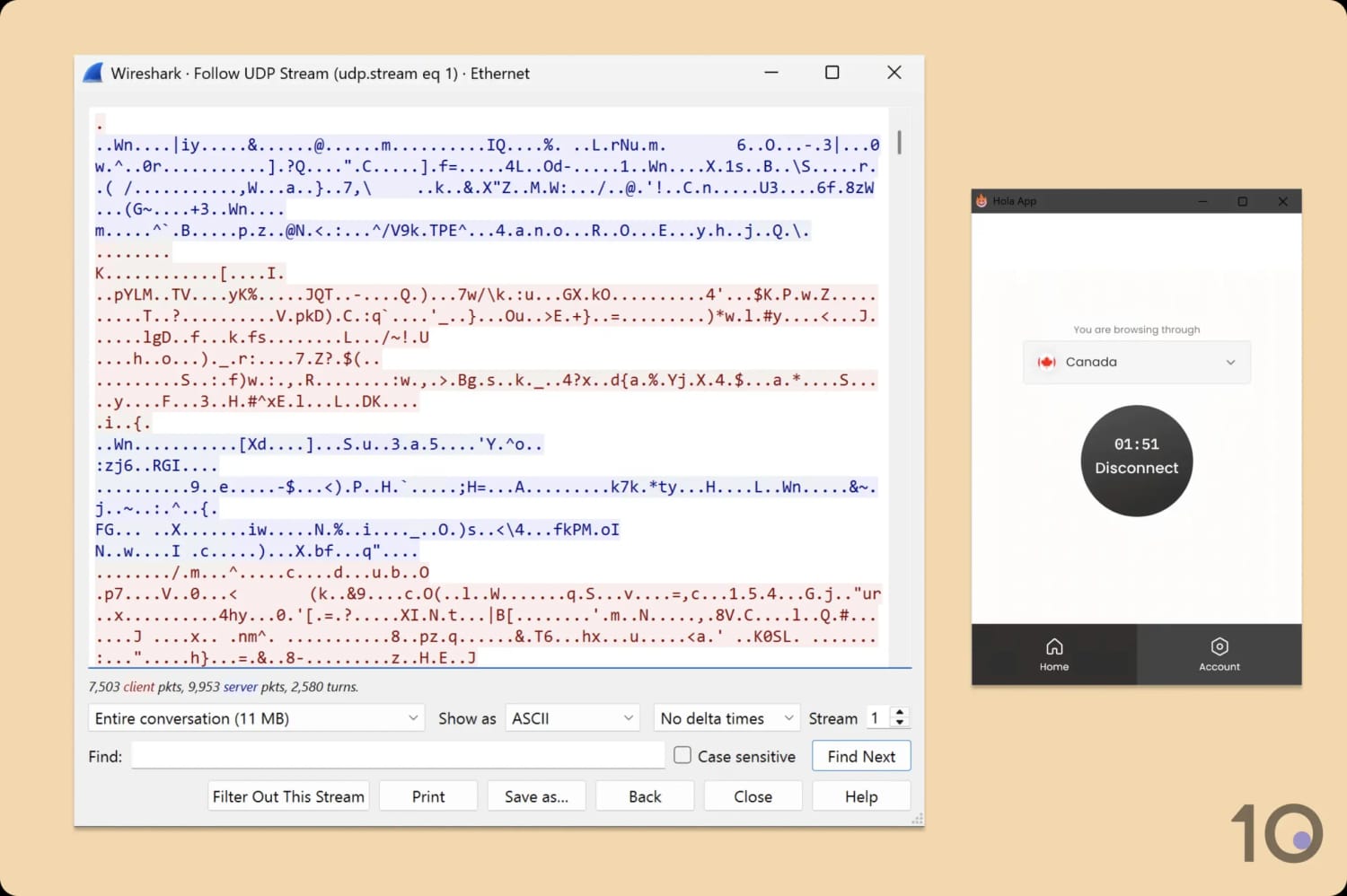Click the Disconnect button in Hola App
1347x896 pixels.
pyautogui.click(x=1137, y=461)
